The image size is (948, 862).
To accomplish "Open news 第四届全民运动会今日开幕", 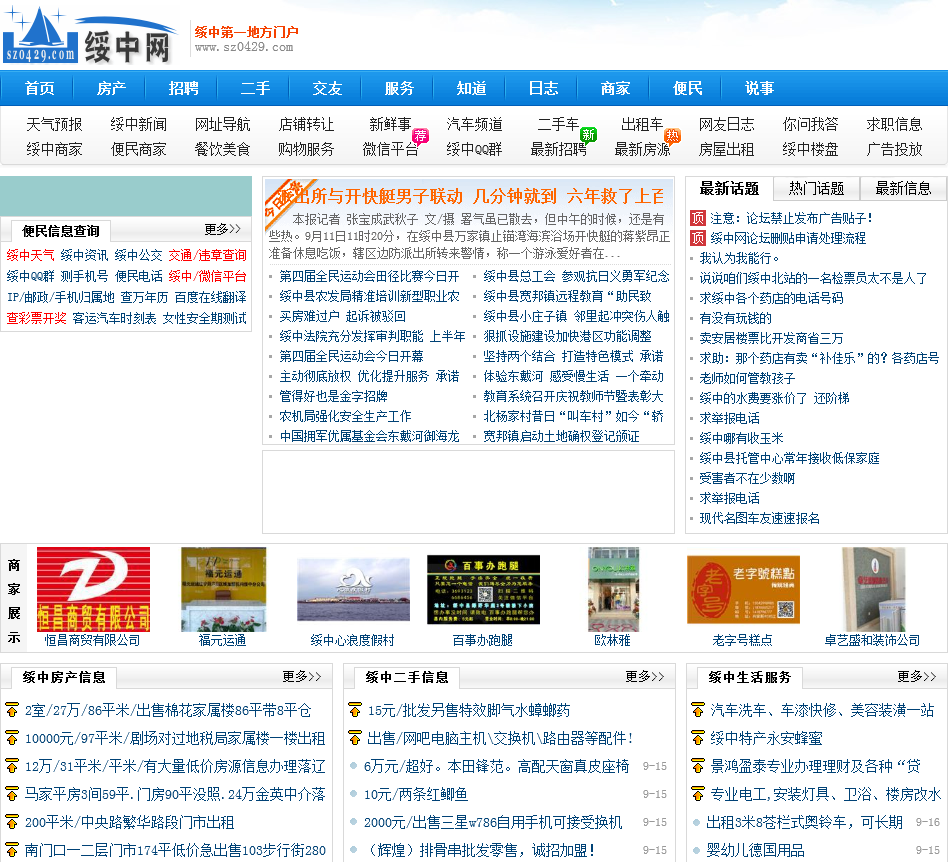I will tap(351, 356).
